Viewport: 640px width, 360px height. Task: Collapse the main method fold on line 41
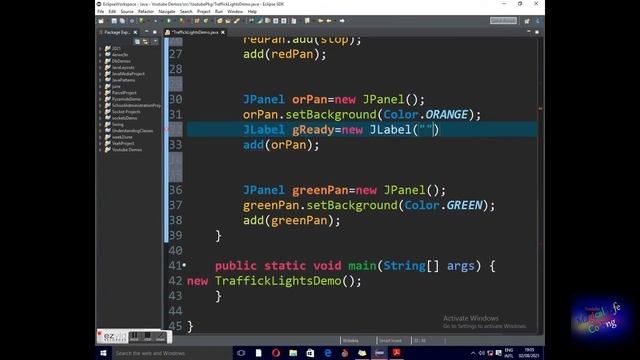184,265
